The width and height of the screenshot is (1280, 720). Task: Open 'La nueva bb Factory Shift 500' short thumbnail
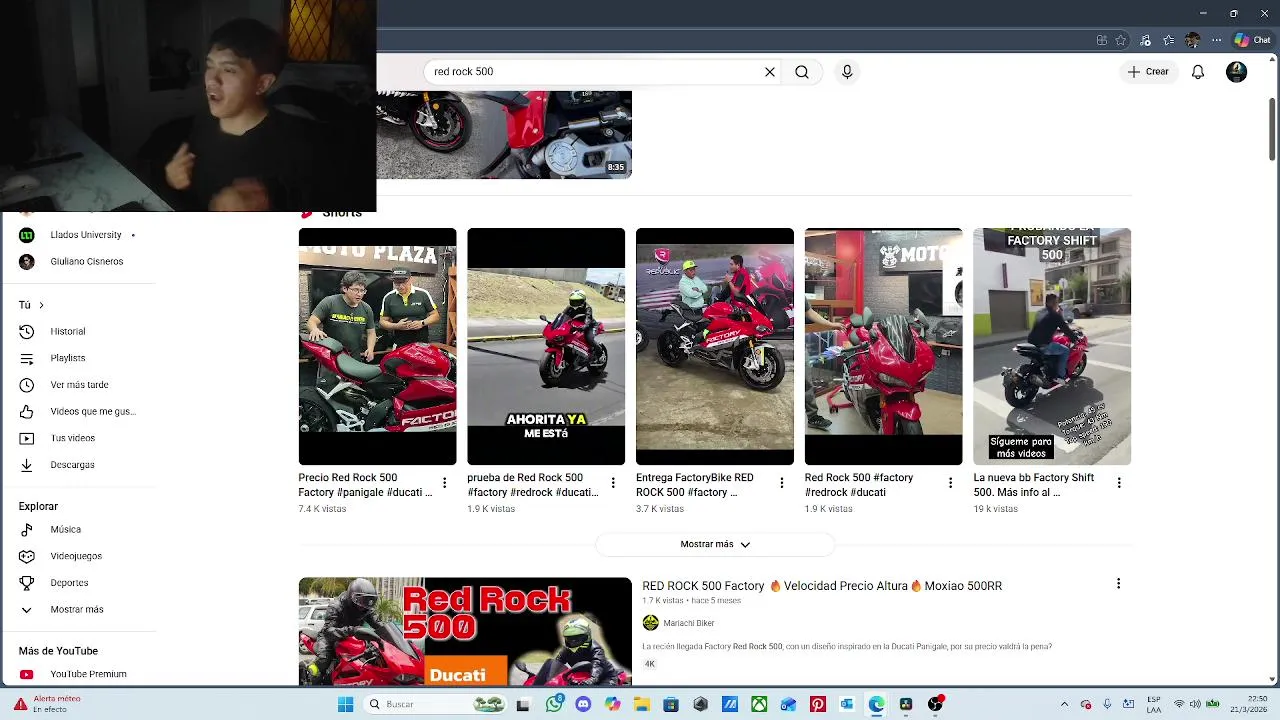1052,346
